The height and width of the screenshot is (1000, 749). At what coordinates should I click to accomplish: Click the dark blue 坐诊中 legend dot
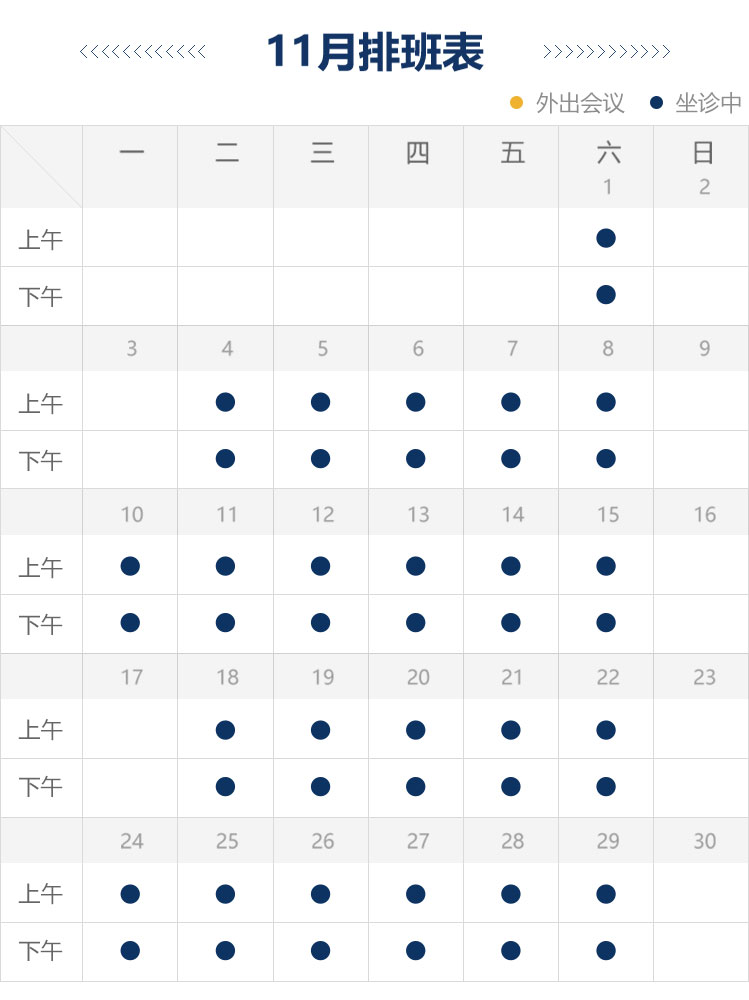(x=656, y=102)
